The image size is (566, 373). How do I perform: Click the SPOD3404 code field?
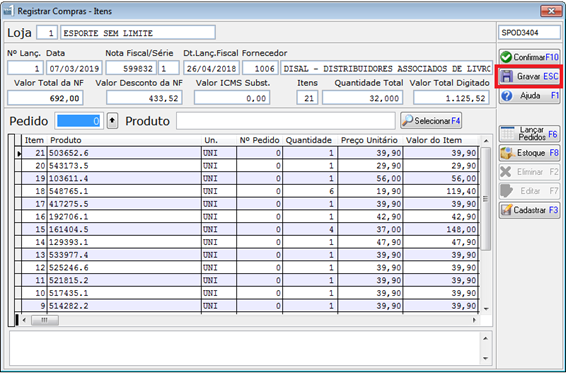529,33
